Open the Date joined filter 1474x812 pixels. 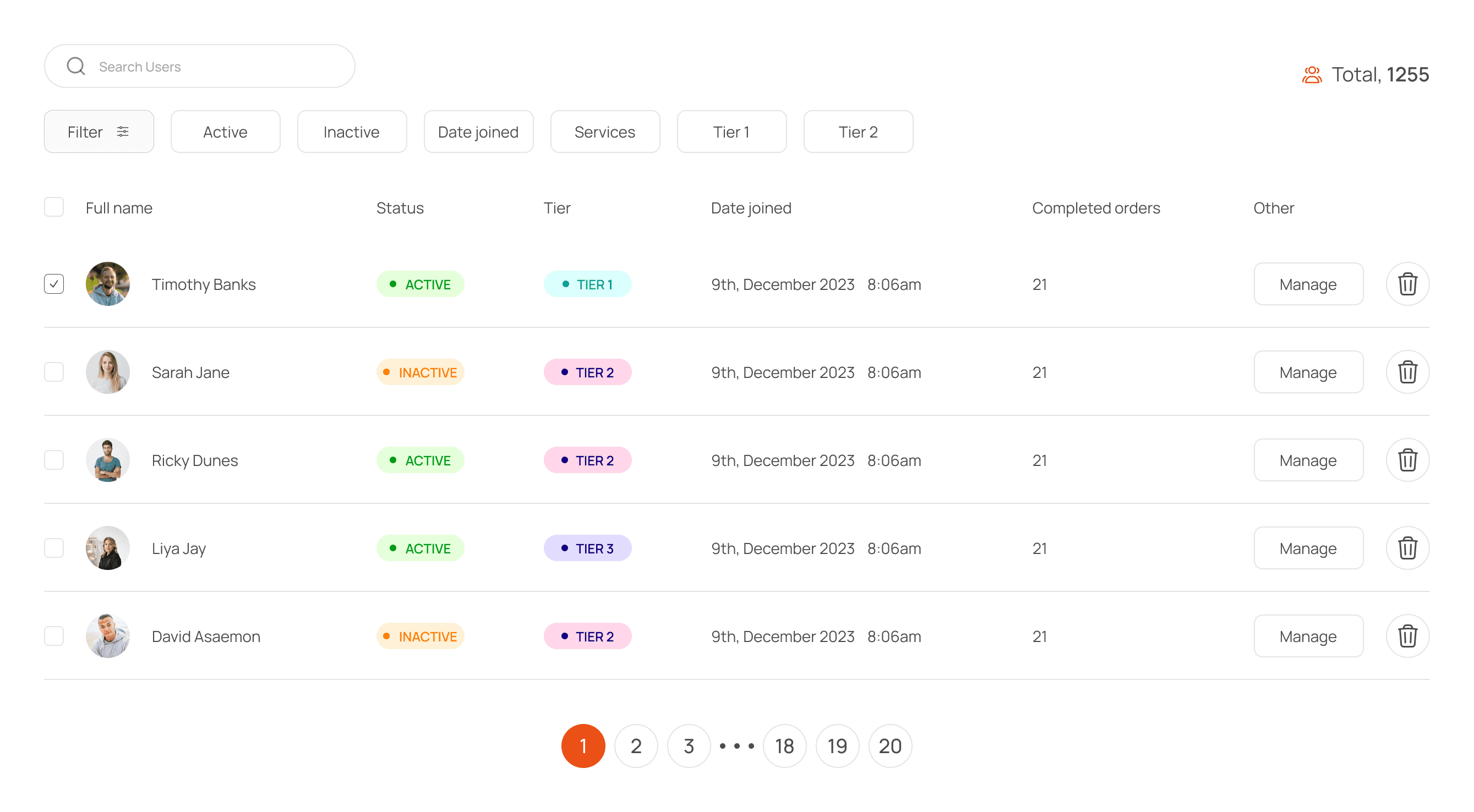tap(478, 132)
